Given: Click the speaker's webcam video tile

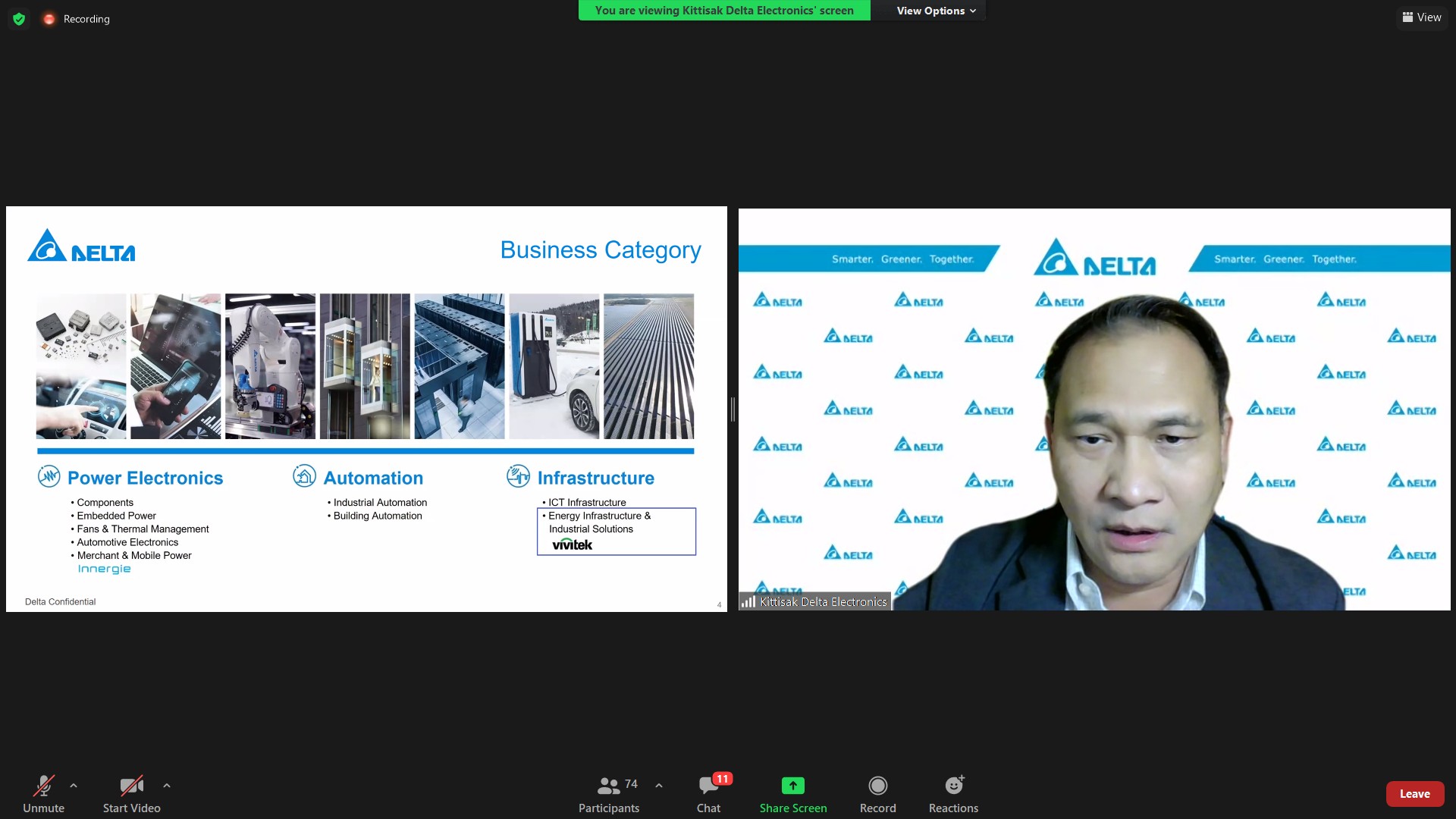Looking at the screenshot, I should click(1094, 409).
